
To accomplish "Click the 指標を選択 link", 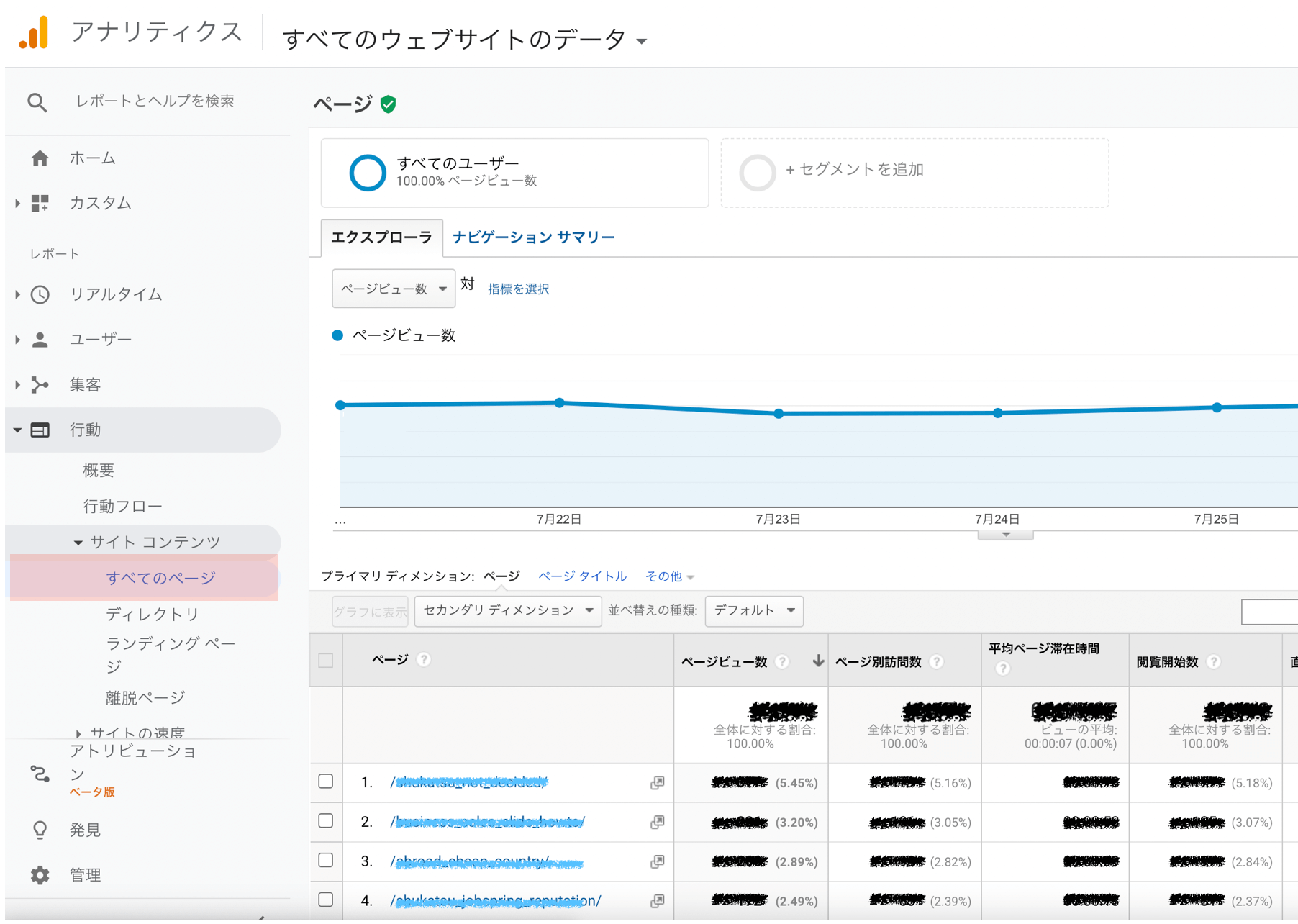I will pyautogui.click(x=517, y=289).
